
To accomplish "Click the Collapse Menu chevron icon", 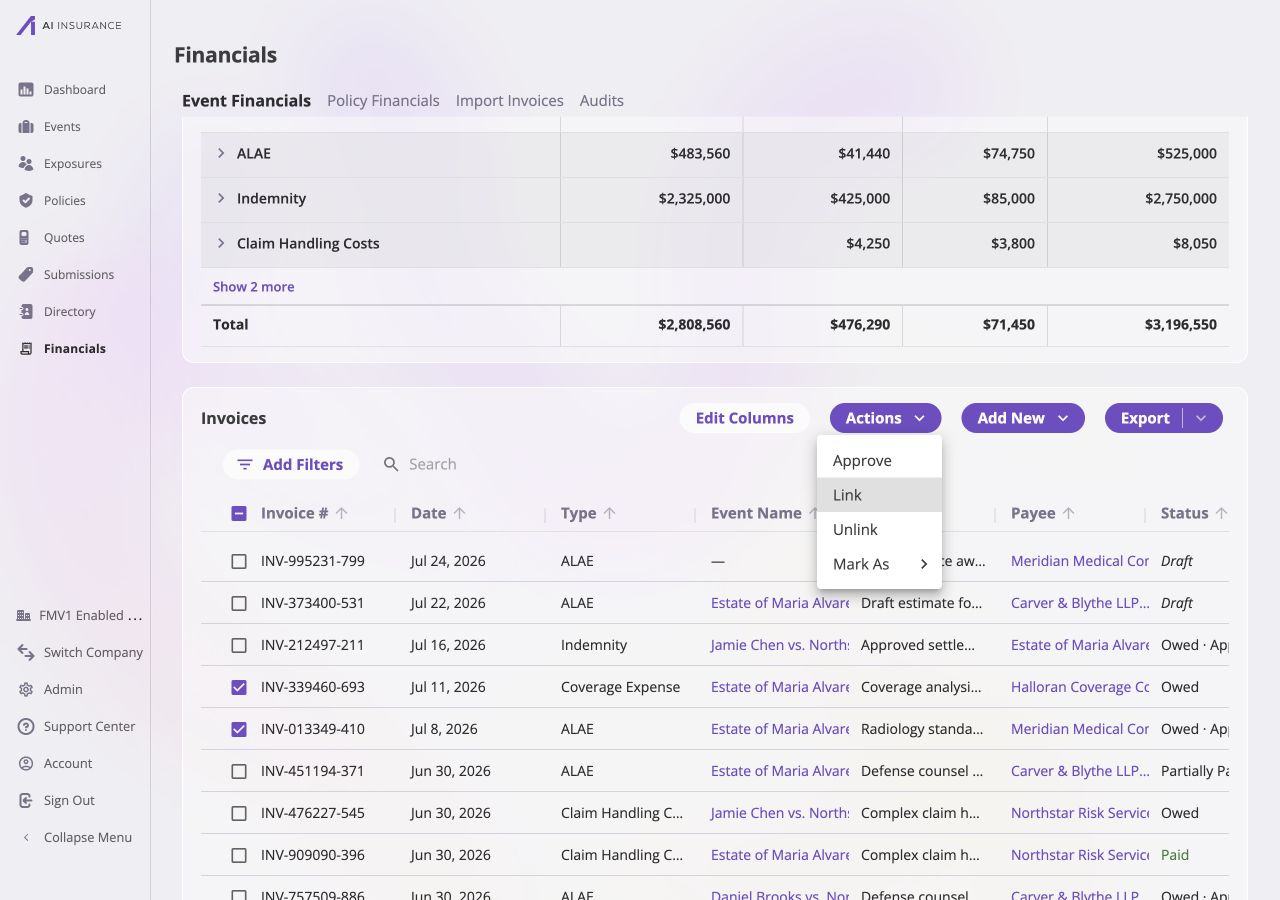I will [x=26, y=838].
